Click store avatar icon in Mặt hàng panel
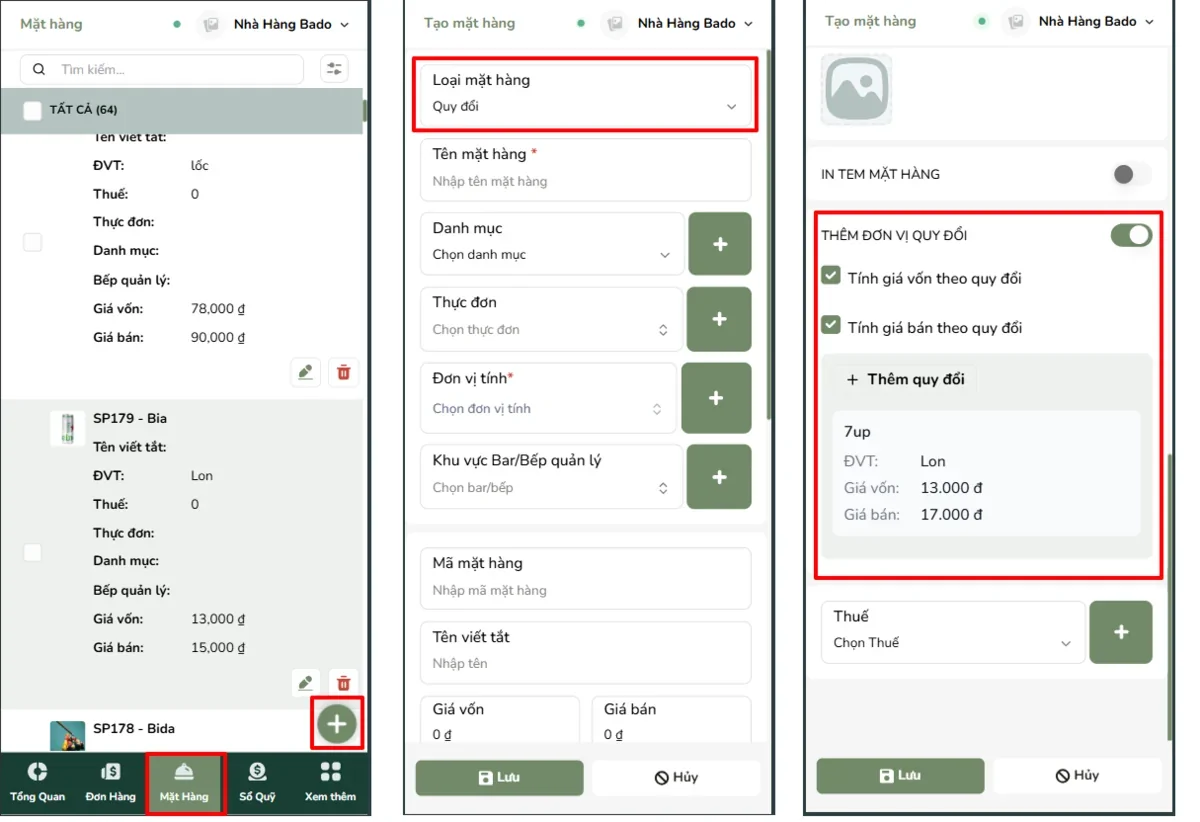This screenshot has width=1200, height=822. [210, 24]
